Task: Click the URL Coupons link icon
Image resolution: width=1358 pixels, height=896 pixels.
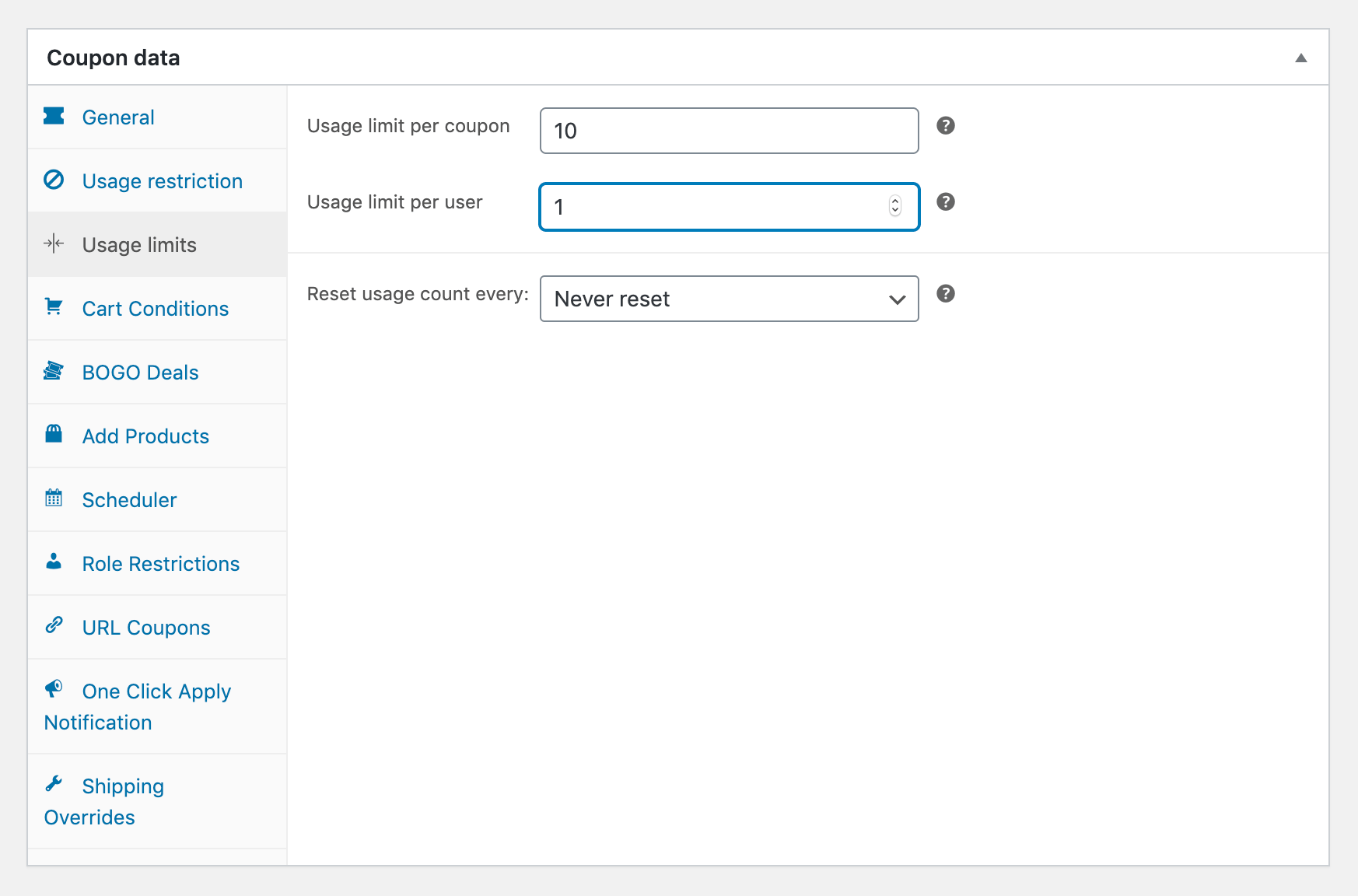Action: (x=54, y=625)
